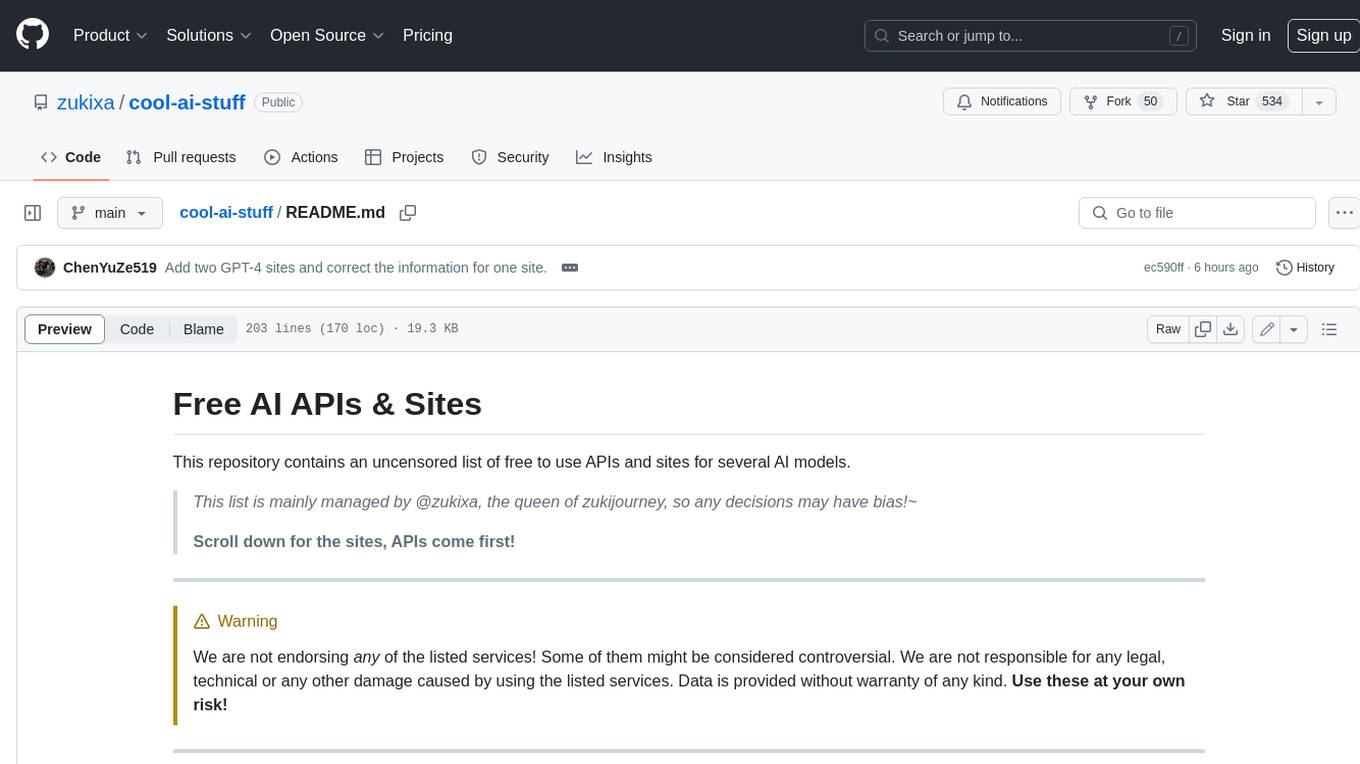
Task: Open ChenYuZe519 author profile
Action: click(x=110, y=268)
